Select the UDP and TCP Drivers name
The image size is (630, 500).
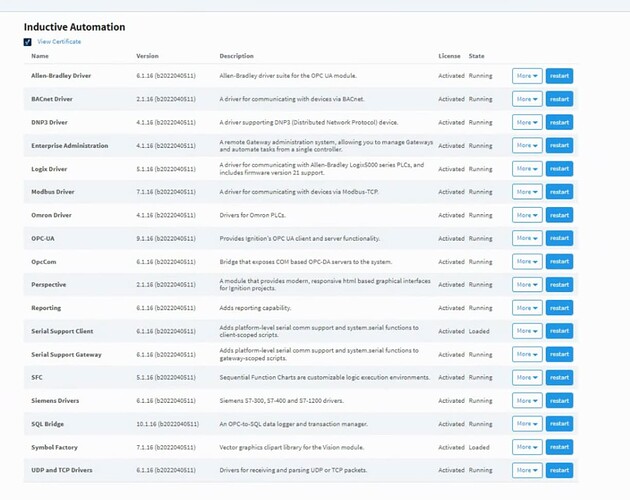pos(62,470)
